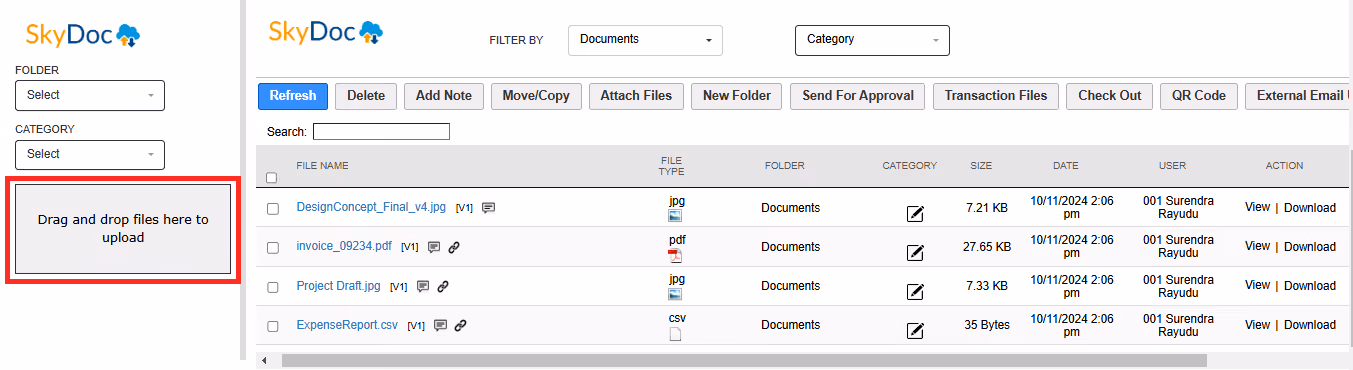Click SkyDoc logo in main header

point(326,32)
